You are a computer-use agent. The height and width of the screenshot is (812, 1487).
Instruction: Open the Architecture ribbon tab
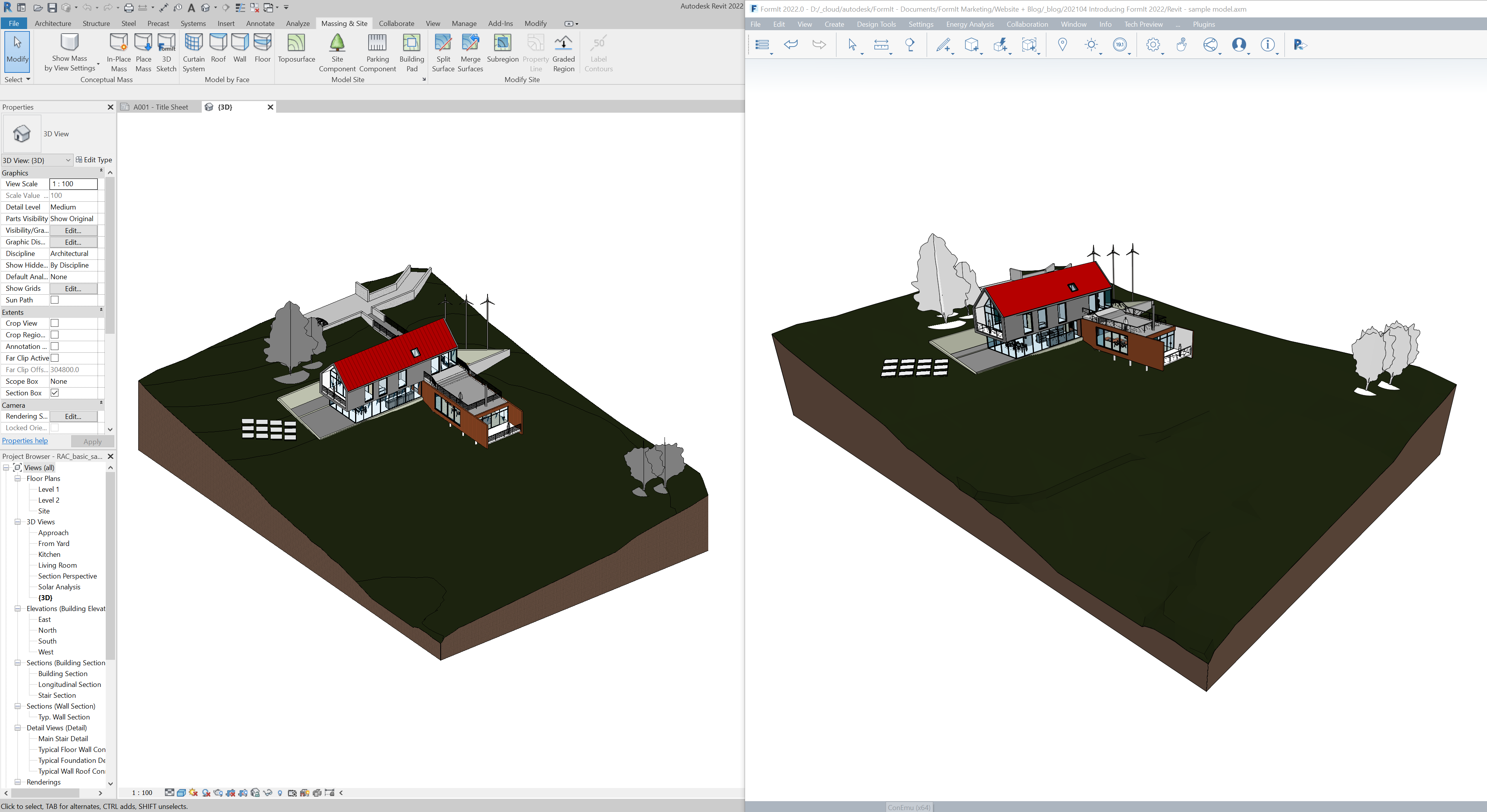click(x=53, y=24)
